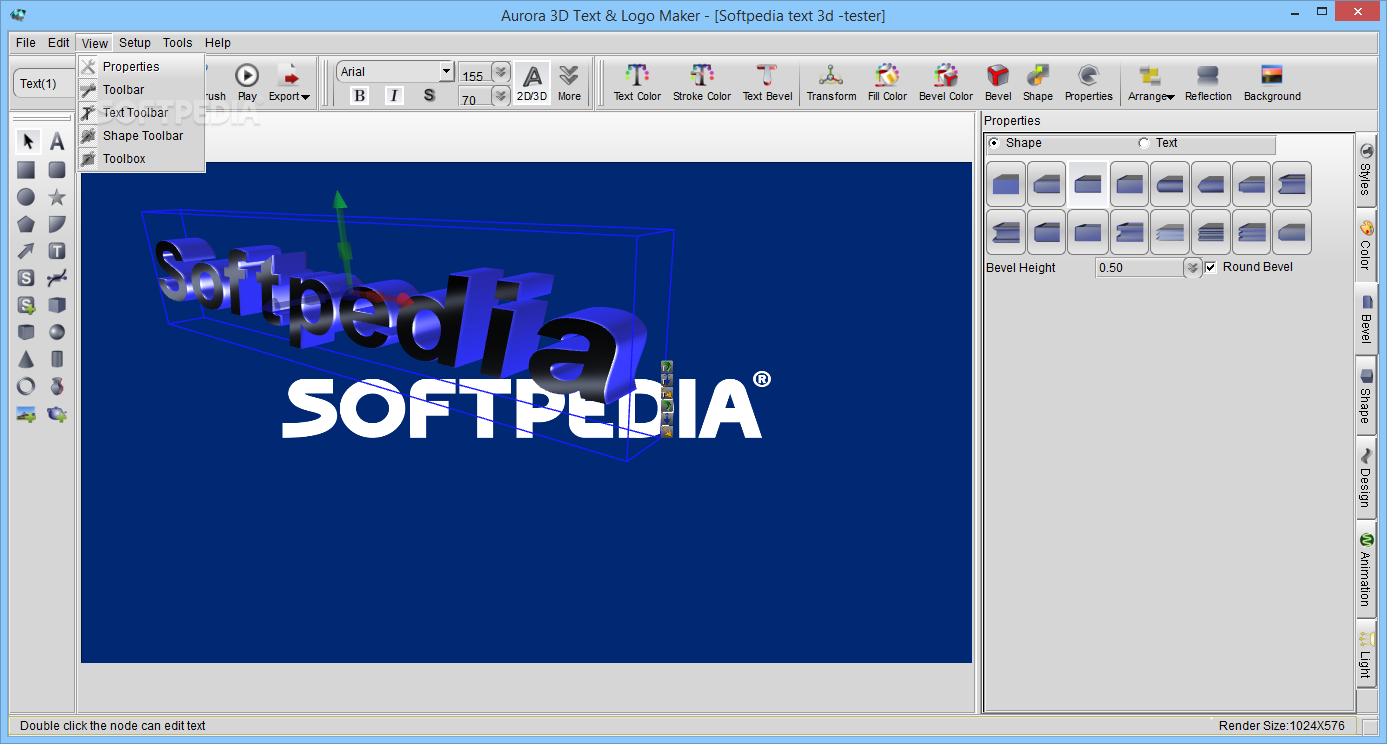This screenshot has height=744, width=1387.
Task: Open the Bevel Height dropdown arrow
Action: [1192, 267]
